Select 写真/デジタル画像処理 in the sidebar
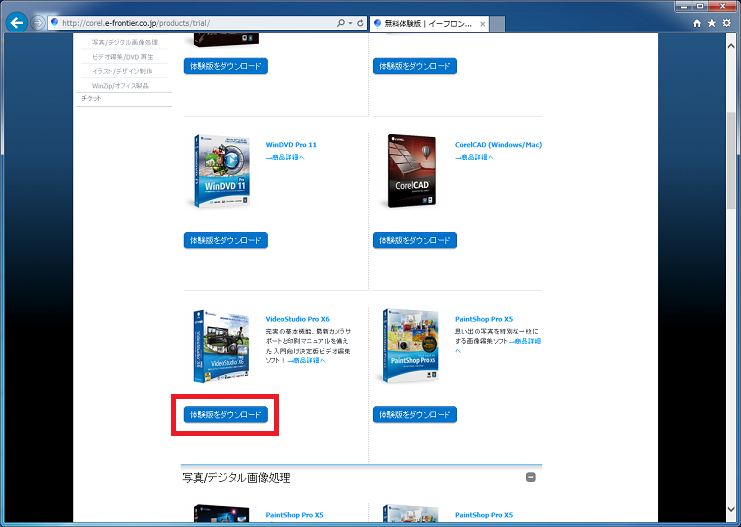Image resolution: width=741 pixels, height=527 pixels. [125, 42]
